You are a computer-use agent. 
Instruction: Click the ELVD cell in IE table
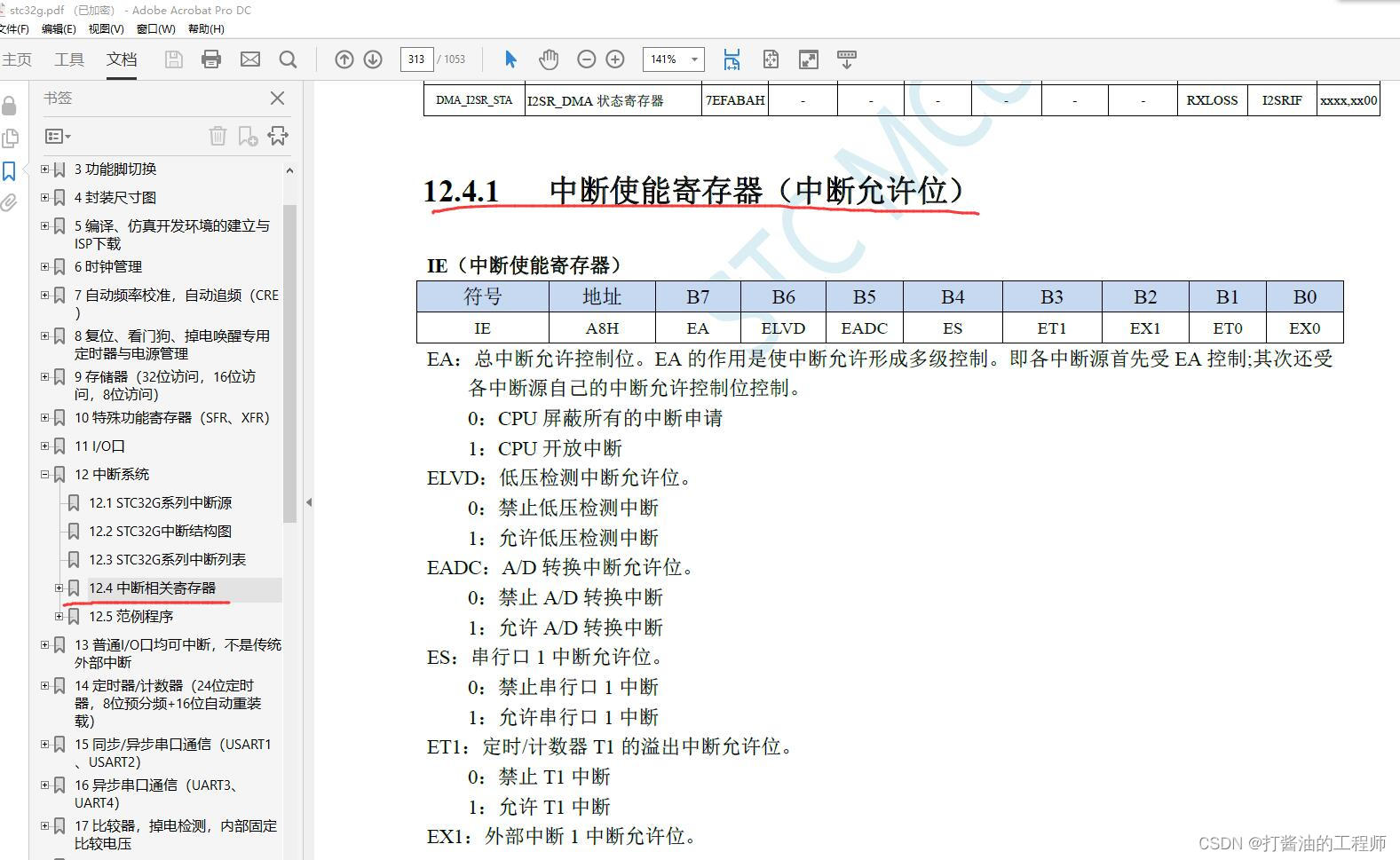tap(783, 327)
